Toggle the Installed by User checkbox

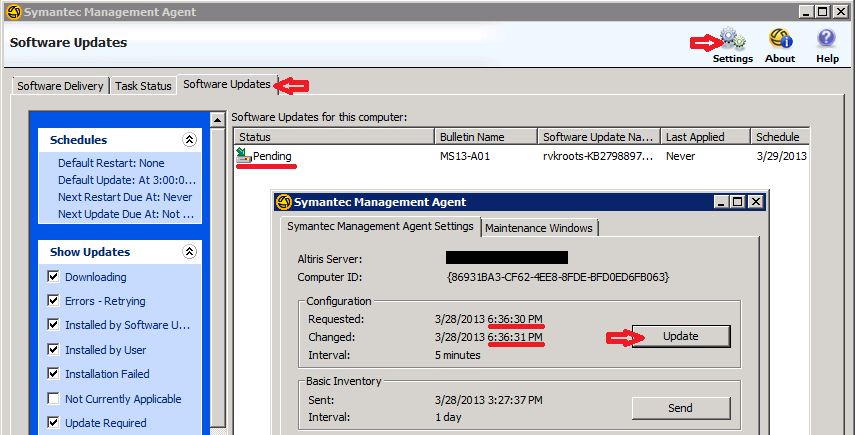[53, 349]
